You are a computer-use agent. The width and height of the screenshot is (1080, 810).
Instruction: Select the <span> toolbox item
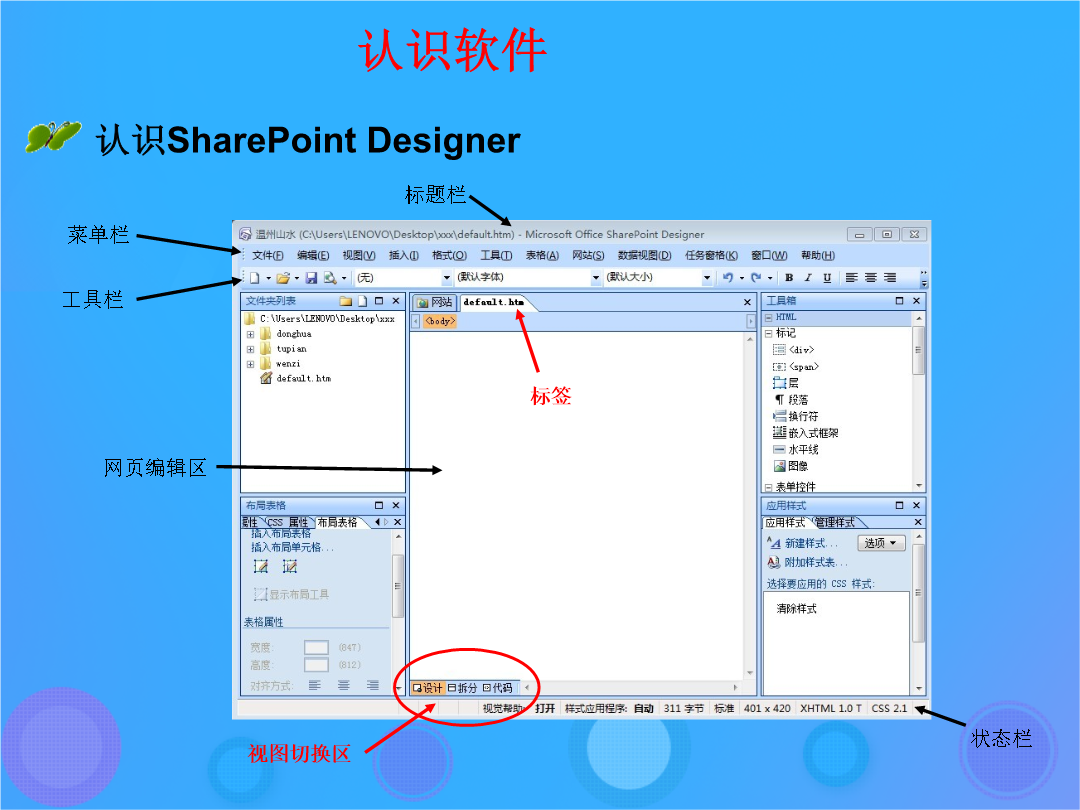click(796, 366)
